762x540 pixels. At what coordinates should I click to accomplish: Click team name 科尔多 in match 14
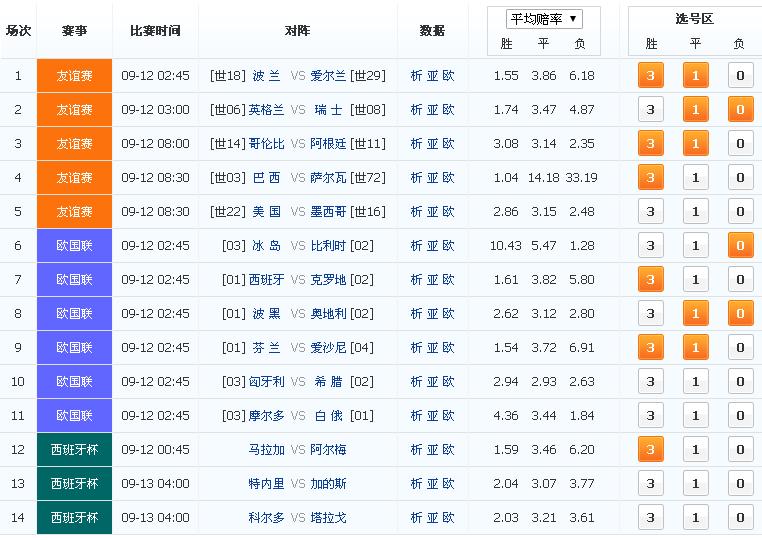(266, 518)
